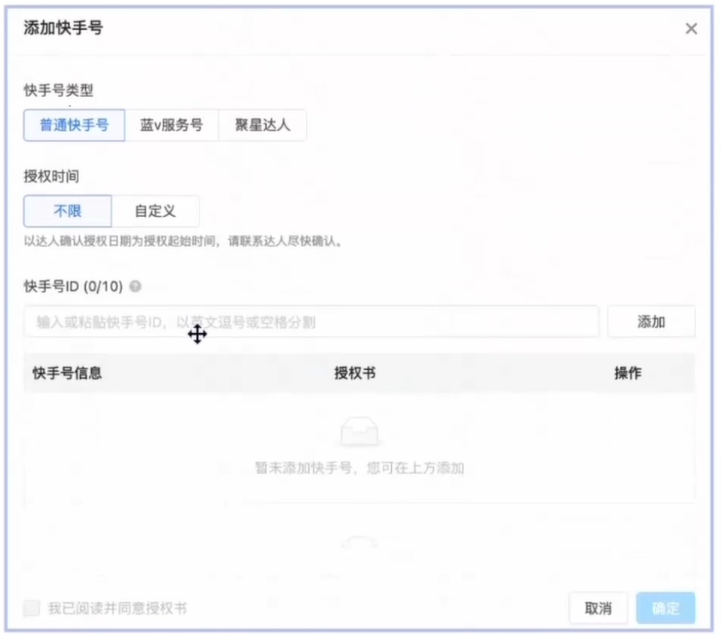Select the 蓝v服务号 account type

click(172, 125)
